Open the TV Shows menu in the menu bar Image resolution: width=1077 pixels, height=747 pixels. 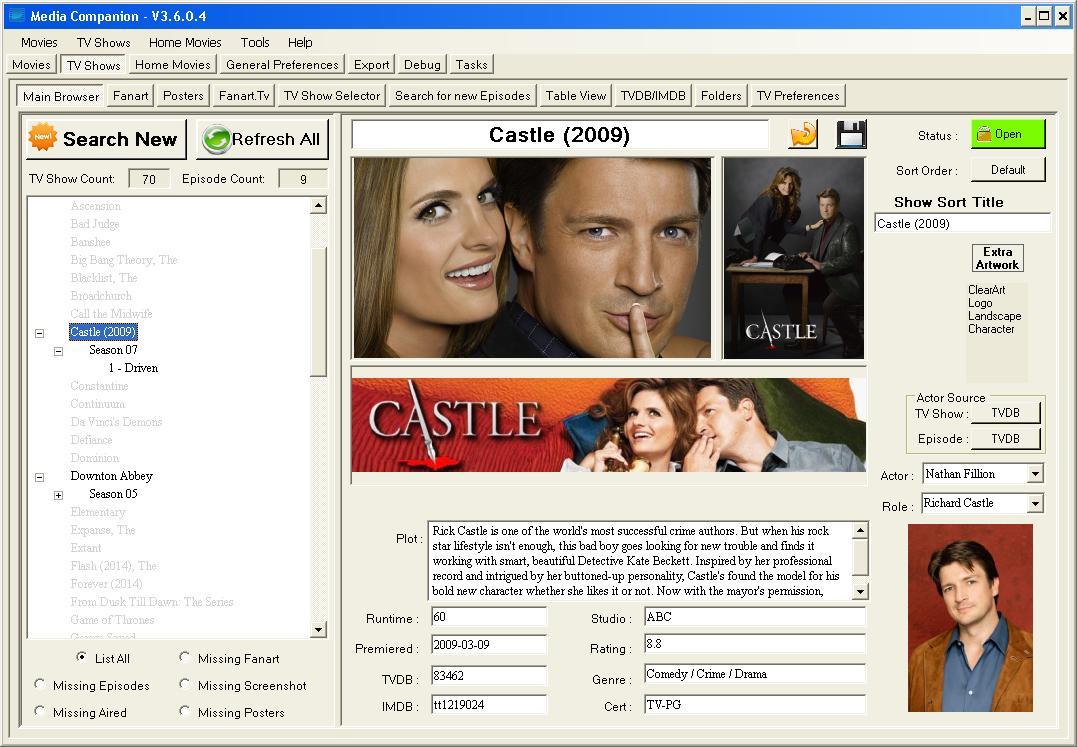104,43
